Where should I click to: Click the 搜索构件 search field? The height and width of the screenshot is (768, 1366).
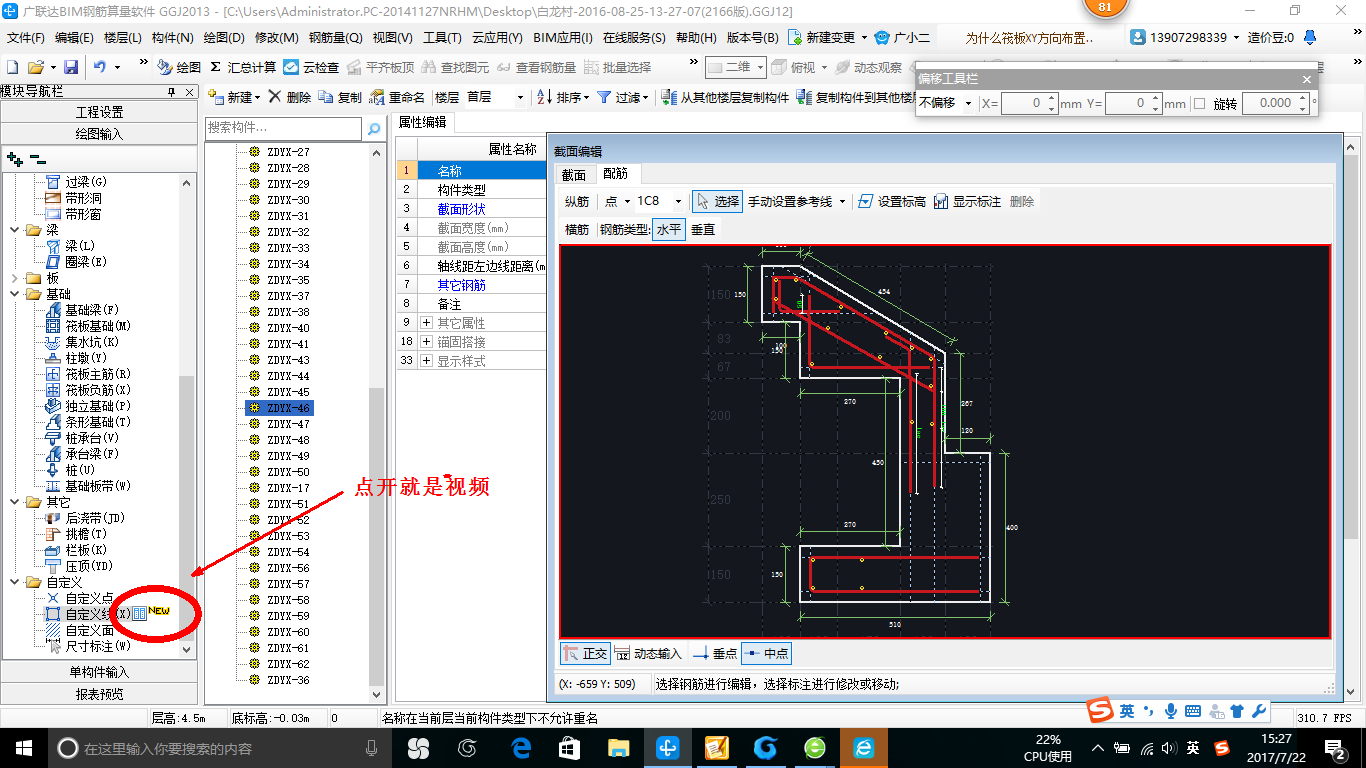[283, 129]
